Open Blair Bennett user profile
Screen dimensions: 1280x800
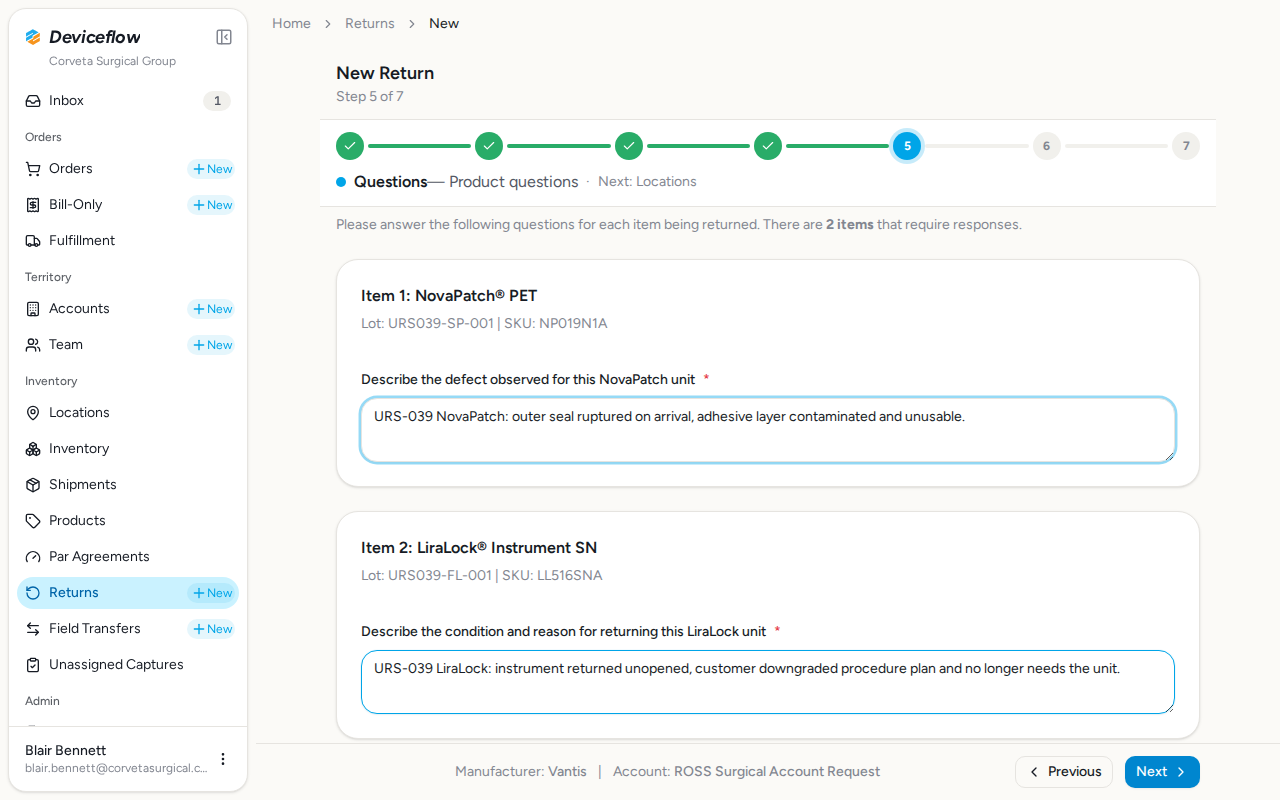116,759
